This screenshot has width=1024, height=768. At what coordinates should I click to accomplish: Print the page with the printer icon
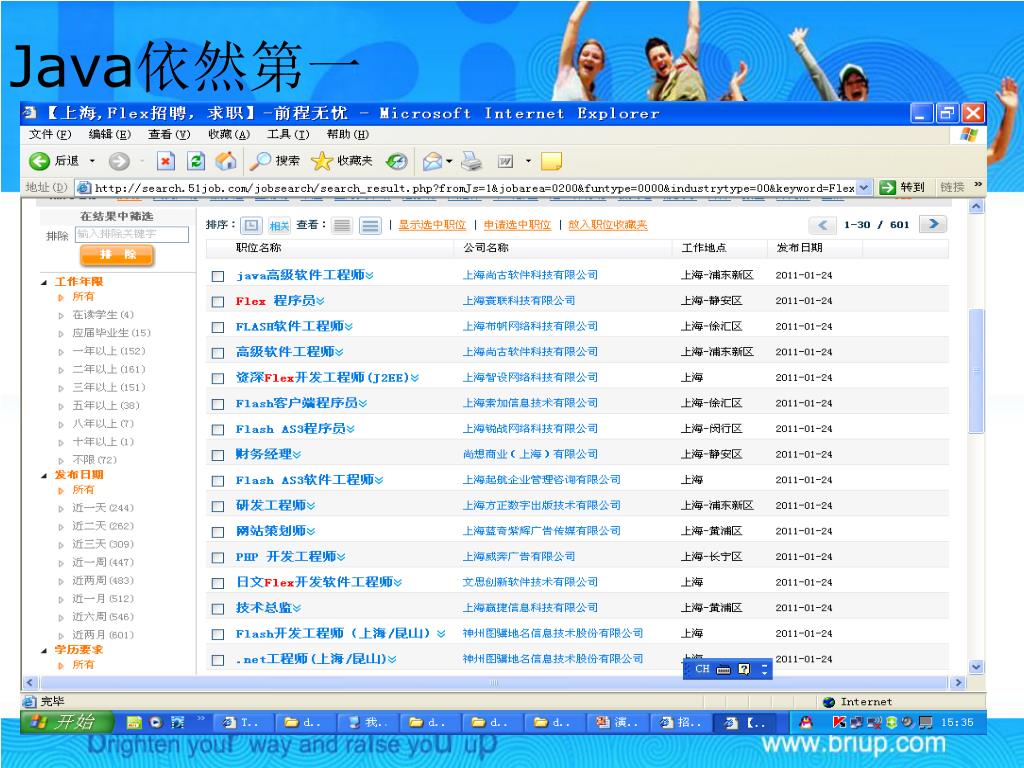click(x=472, y=161)
